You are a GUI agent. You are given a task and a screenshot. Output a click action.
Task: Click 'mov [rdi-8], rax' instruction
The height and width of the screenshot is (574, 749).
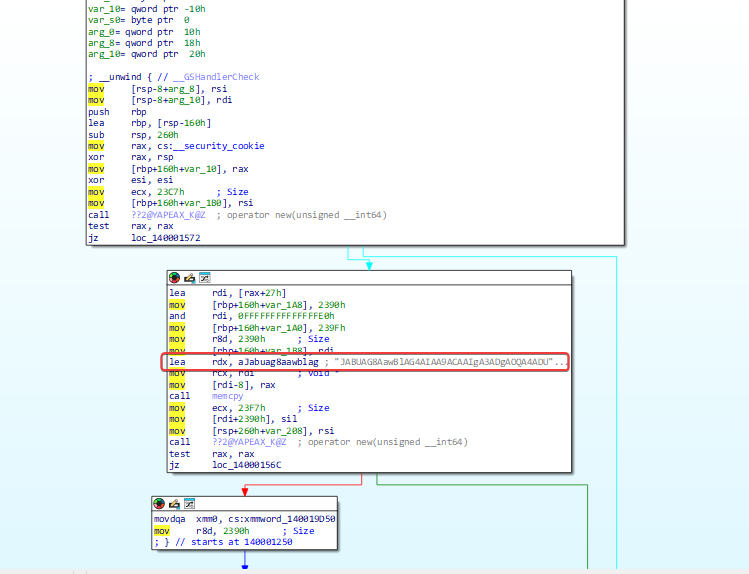tap(222, 385)
